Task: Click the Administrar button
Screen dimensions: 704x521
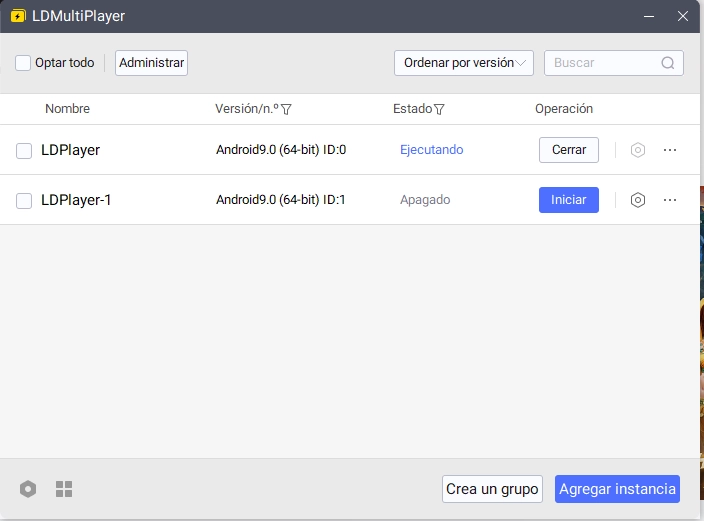Action: pos(151,63)
